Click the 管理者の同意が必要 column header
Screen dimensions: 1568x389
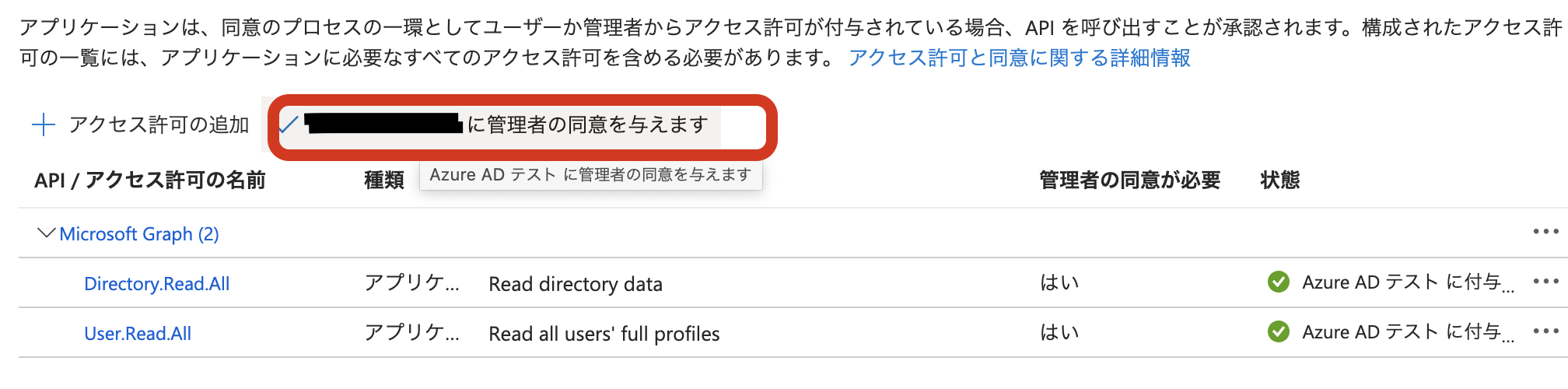[x=1129, y=180]
